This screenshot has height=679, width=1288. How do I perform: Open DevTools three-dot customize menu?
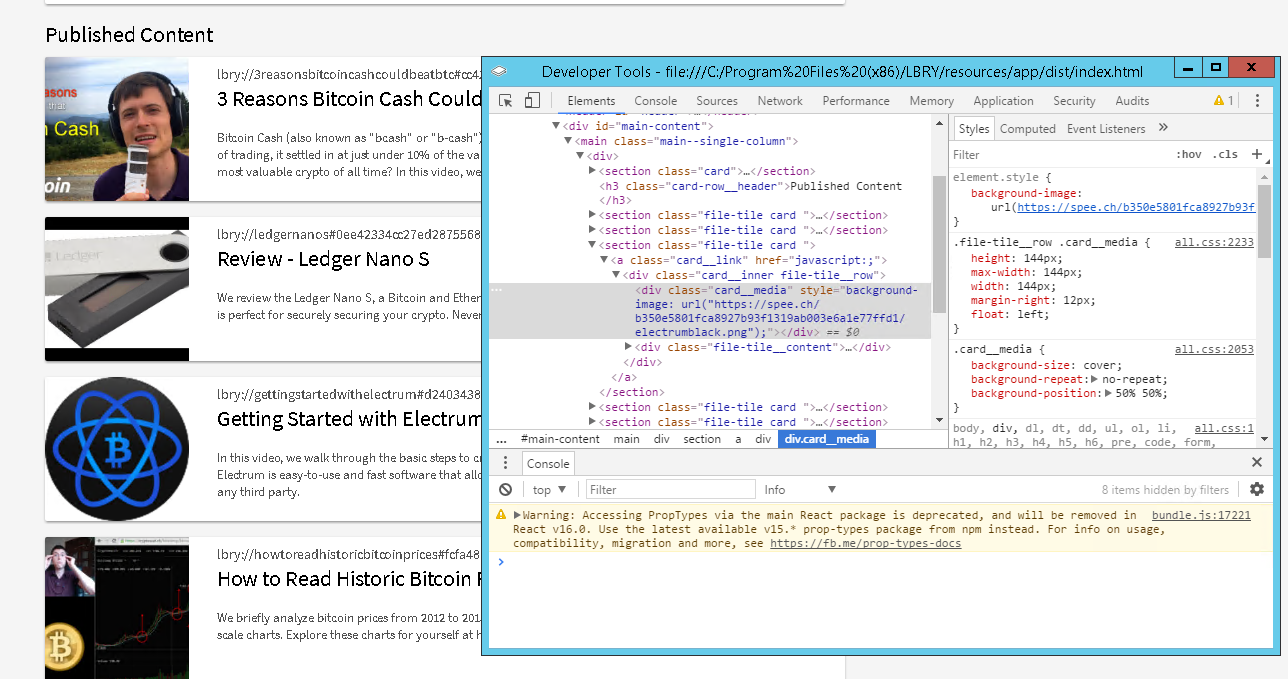pos(1257,101)
